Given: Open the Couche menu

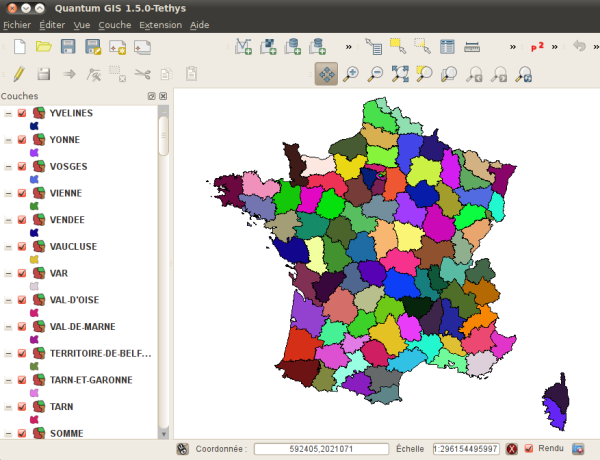Looking at the screenshot, I should click(x=115, y=23).
